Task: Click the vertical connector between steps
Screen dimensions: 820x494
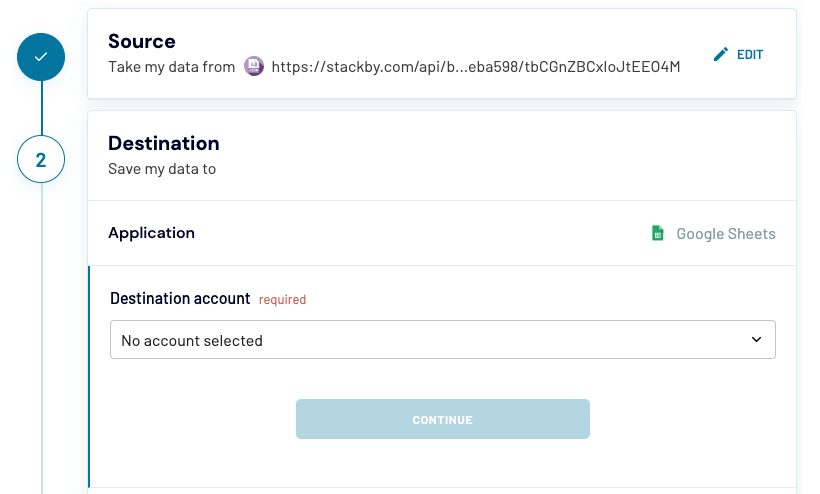Action: click(x=41, y=108)
